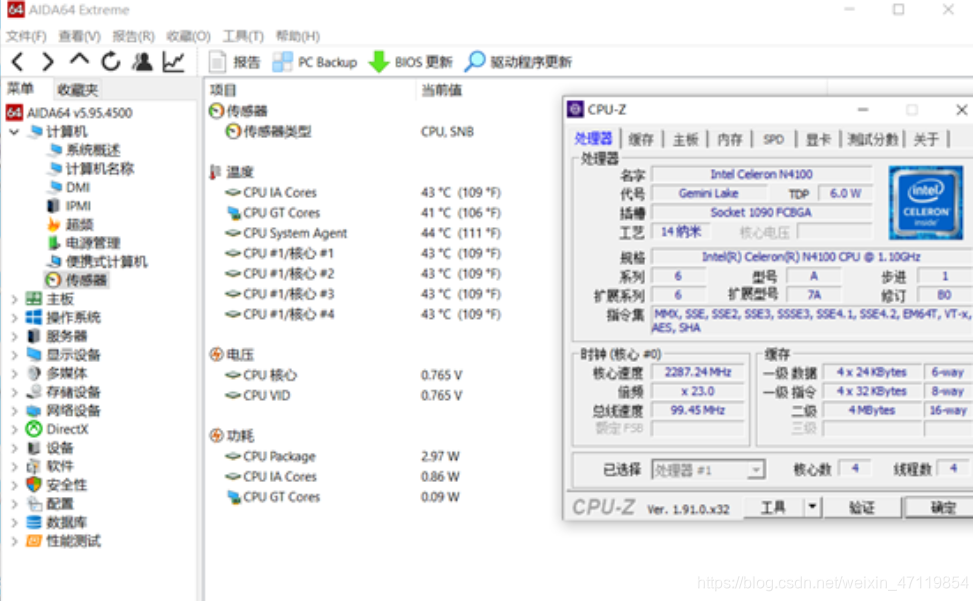
Task: Click CPU-Z 工具 button
Action: tap(773, 507)
